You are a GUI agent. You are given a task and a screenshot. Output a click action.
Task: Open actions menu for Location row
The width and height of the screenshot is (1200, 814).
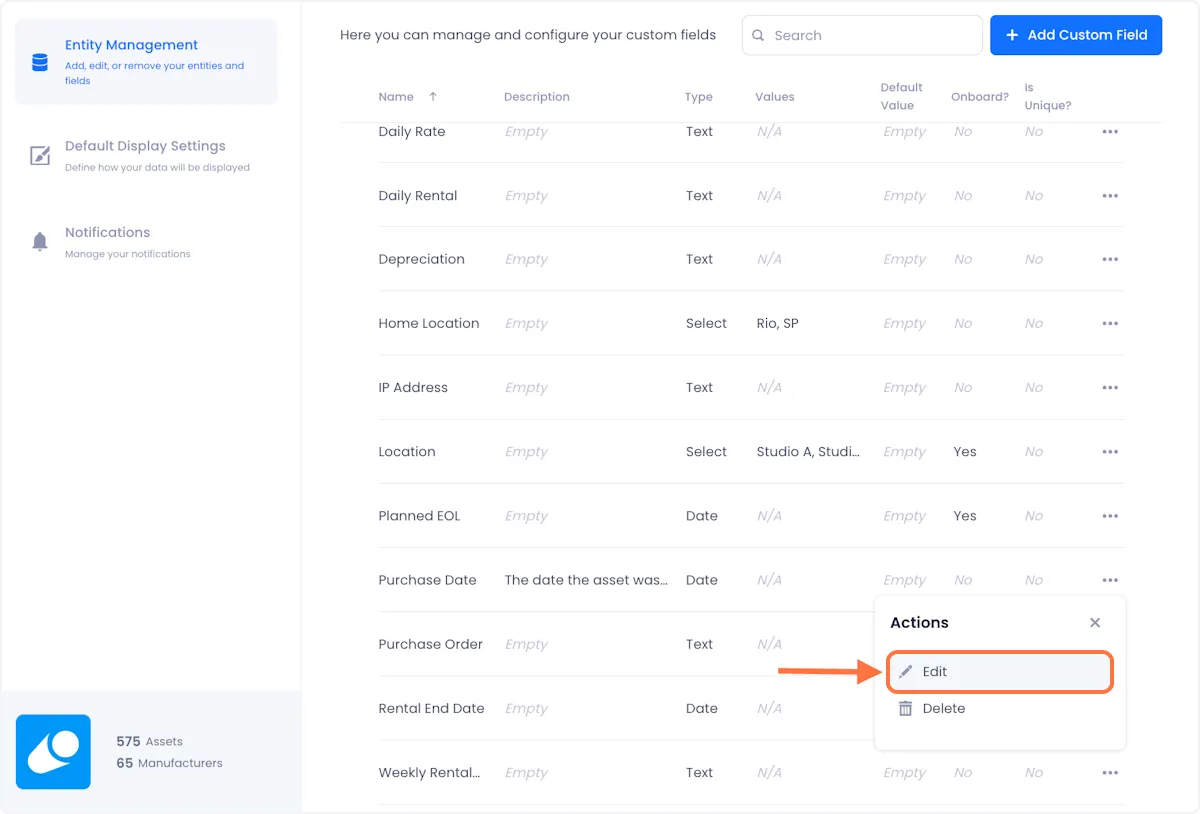(1110, 452)
